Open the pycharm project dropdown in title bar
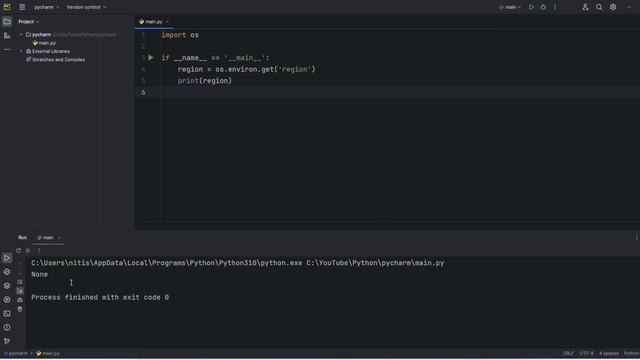640x360 pixels. [47, 7]
